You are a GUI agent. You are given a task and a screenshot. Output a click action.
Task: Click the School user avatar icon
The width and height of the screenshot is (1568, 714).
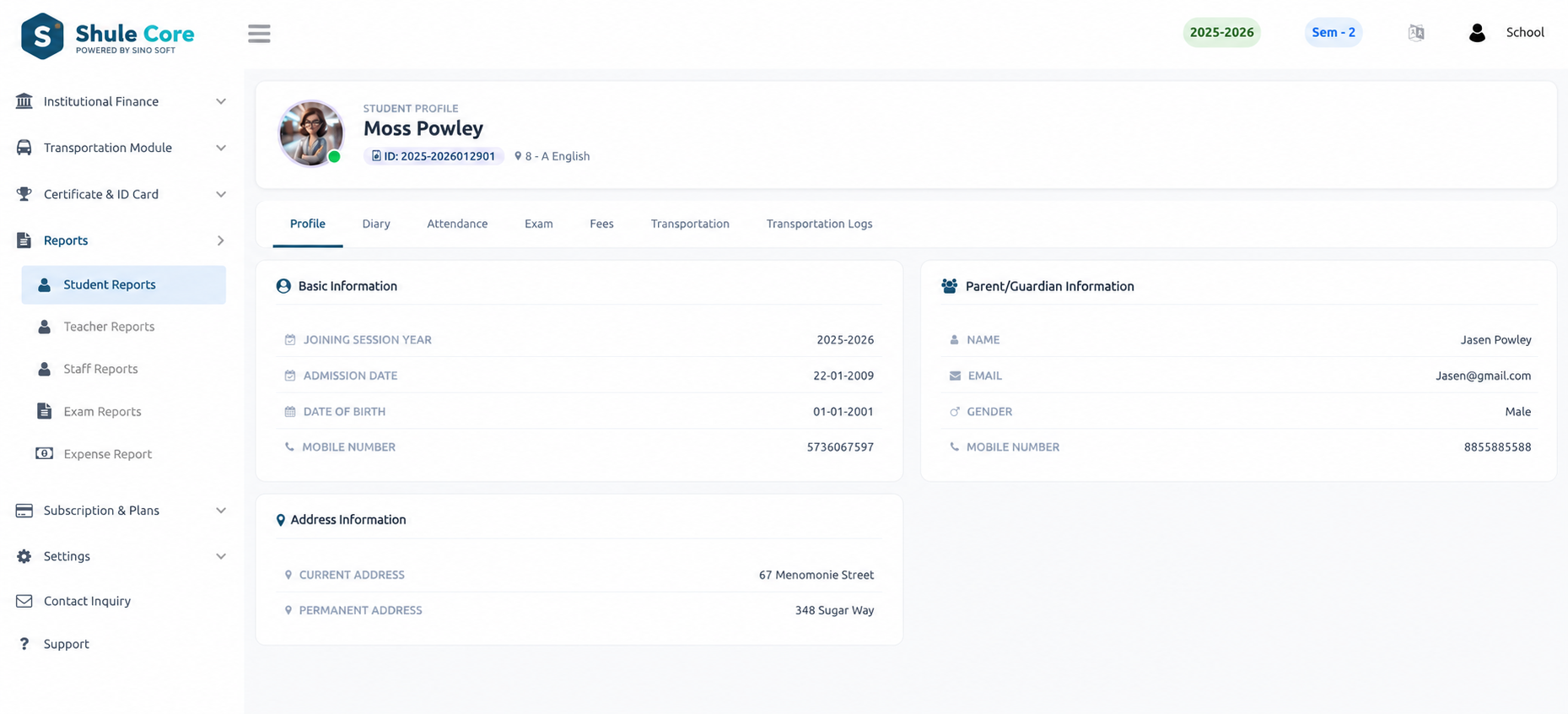(x=1477, y=33)
